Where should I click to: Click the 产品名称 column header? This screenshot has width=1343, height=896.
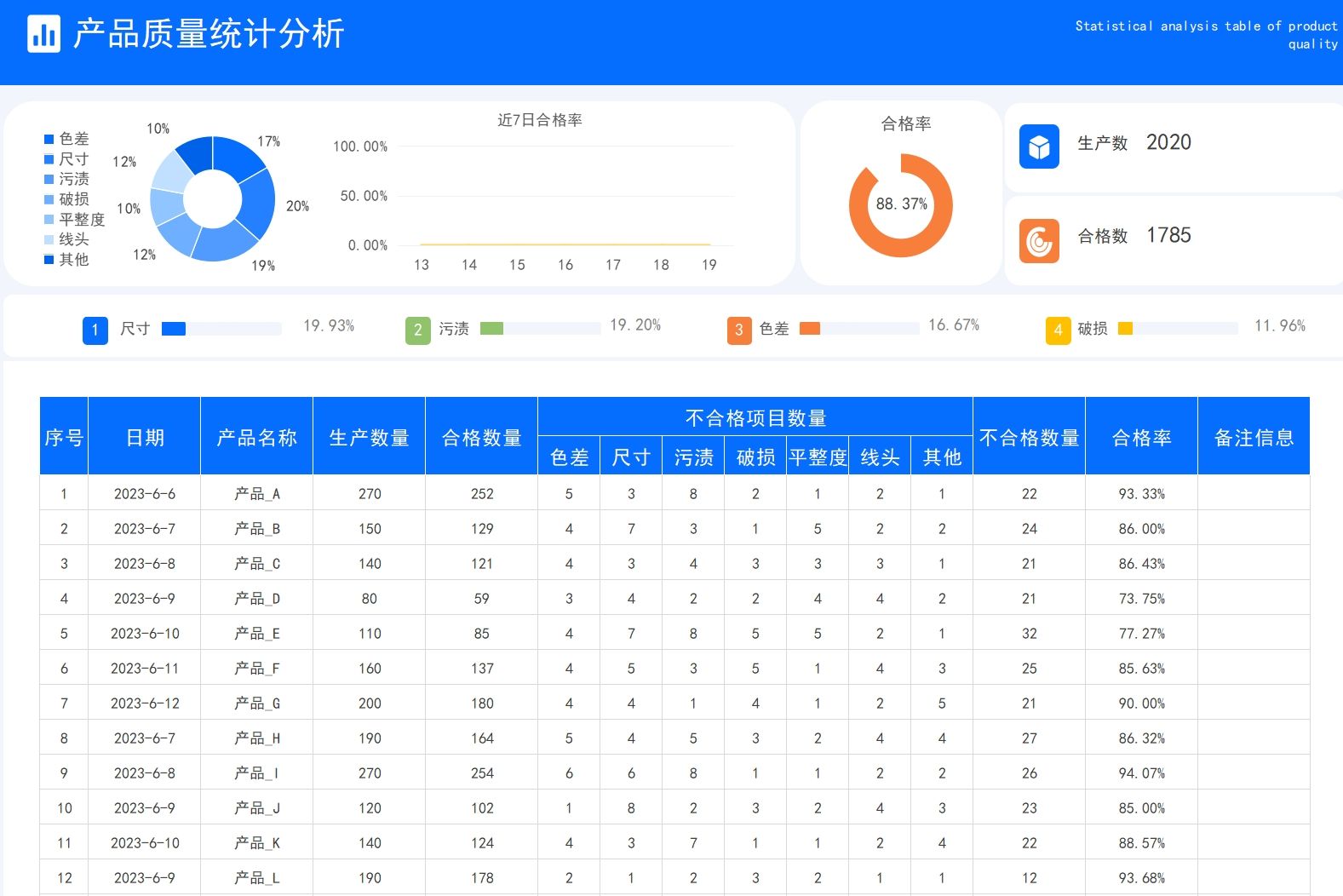[257, 436]
